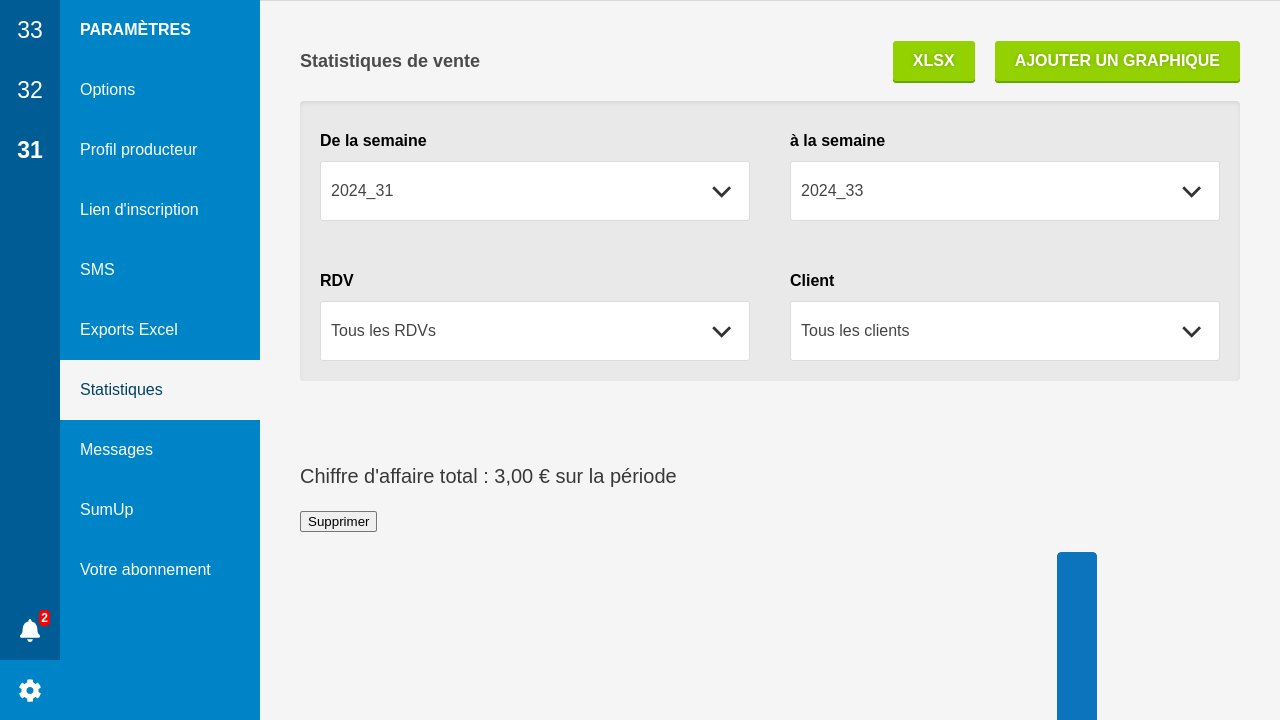
Task: Open SumUp settings
Action: coord(106,510)
